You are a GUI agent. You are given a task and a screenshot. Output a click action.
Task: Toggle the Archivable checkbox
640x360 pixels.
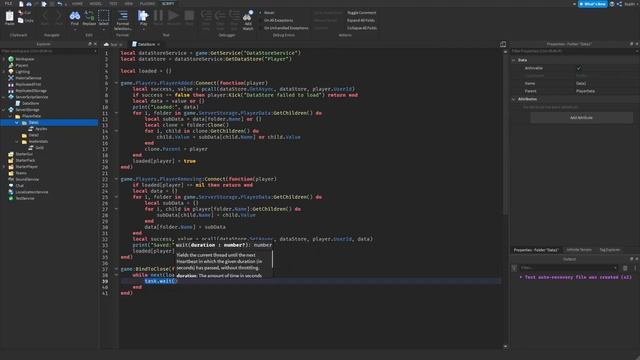tap(578, 68)
